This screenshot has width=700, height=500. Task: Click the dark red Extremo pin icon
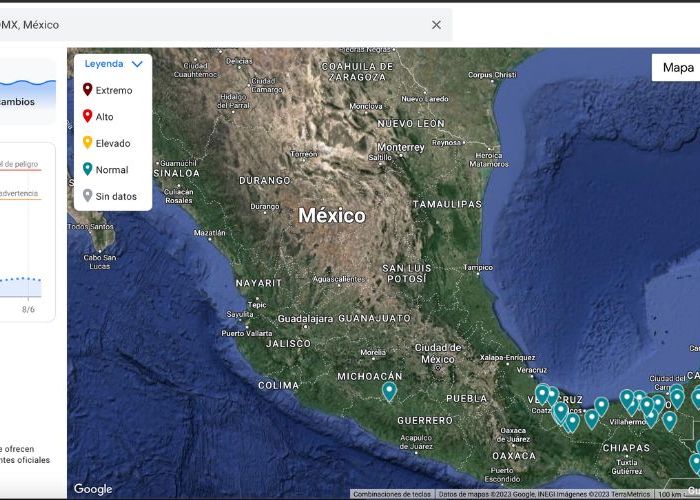click(x=88, y=89)
